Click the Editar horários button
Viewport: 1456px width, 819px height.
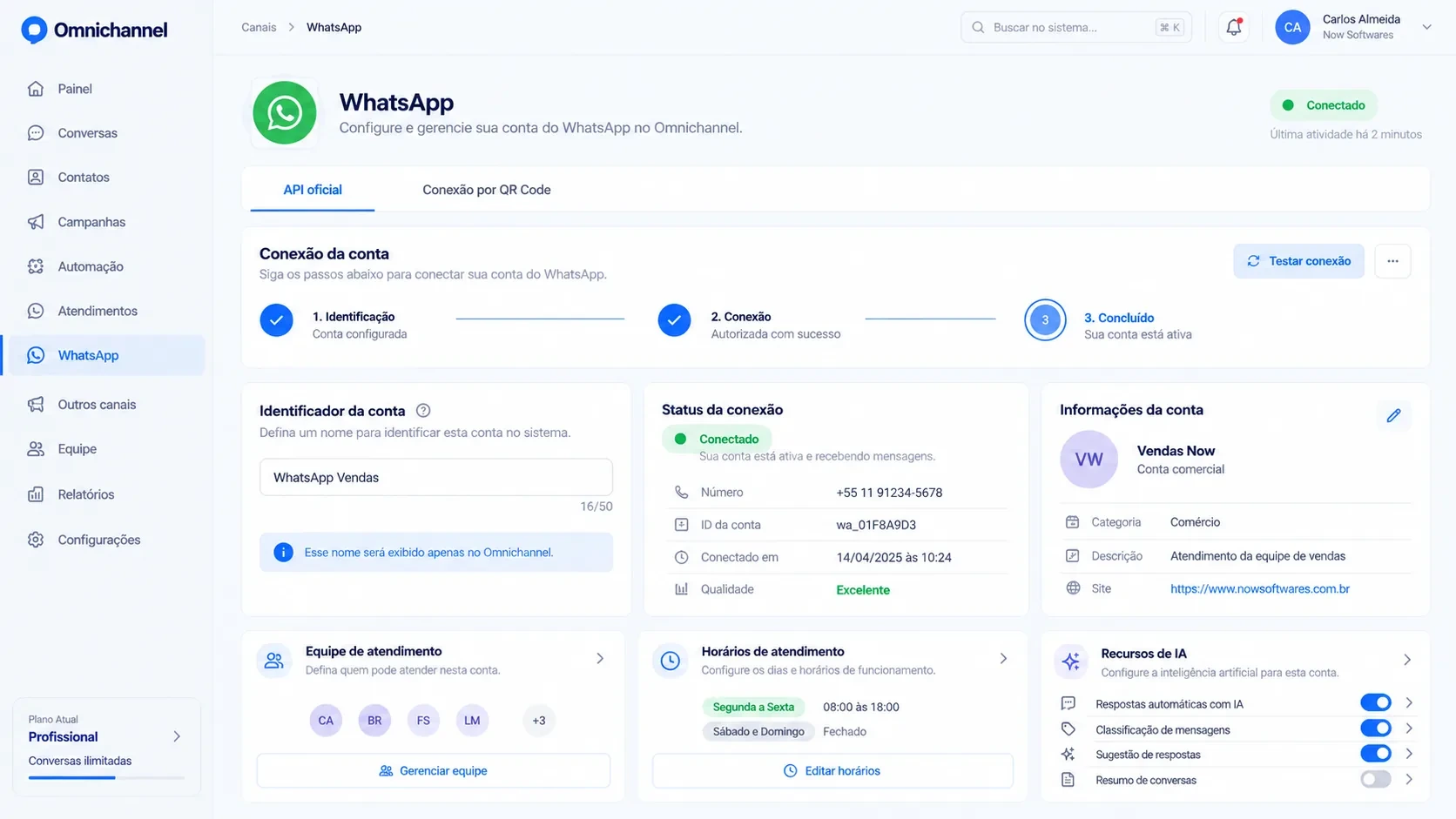832,771
